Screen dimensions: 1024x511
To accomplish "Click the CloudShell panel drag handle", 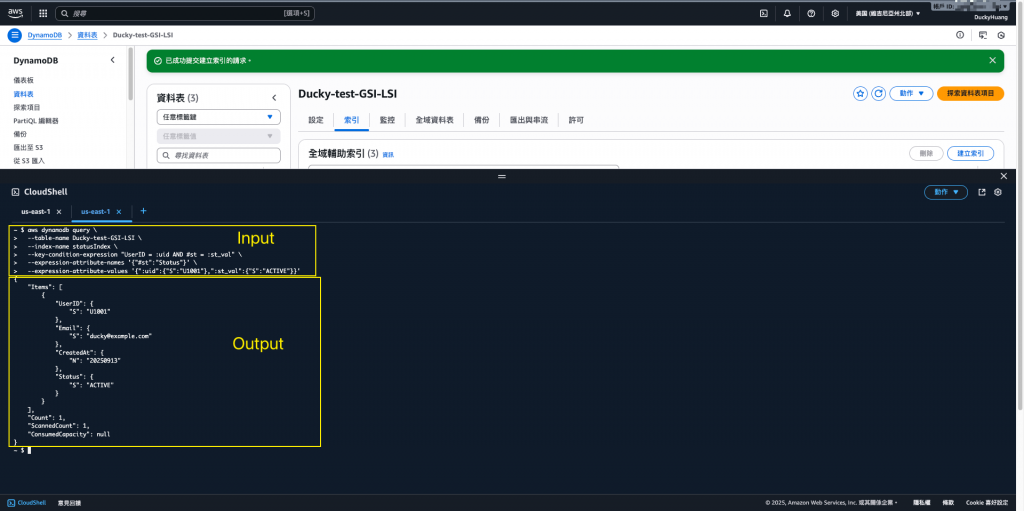I will coord(502,176).
